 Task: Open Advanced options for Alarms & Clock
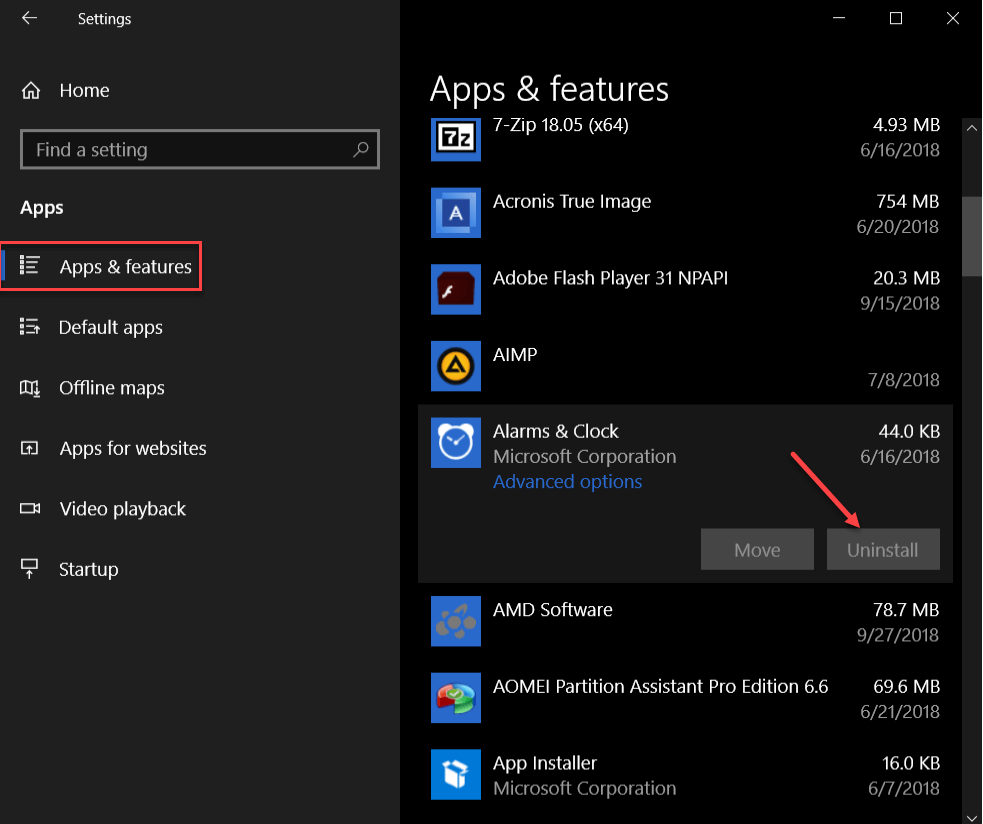pyautogui.click(x=567, y=482)
